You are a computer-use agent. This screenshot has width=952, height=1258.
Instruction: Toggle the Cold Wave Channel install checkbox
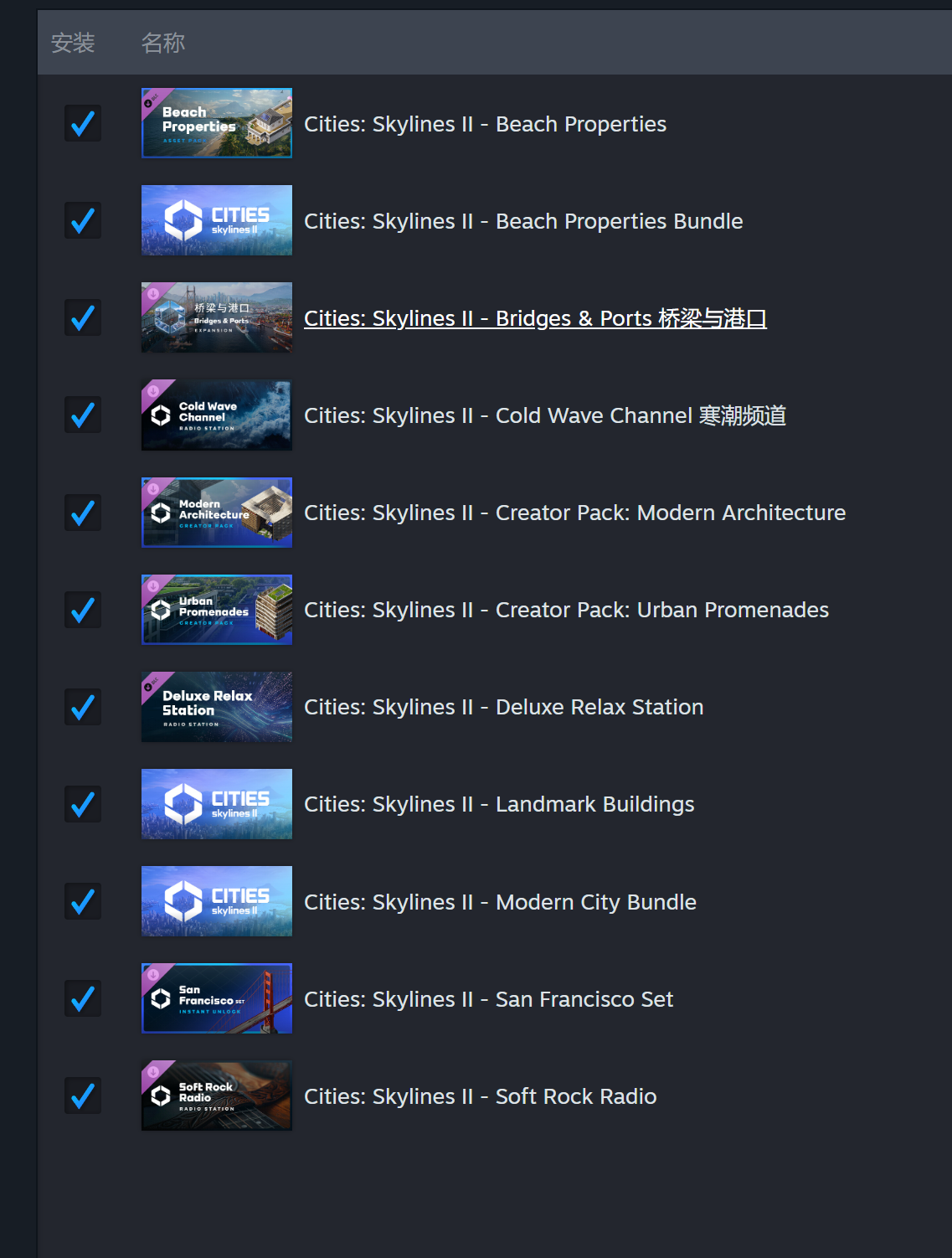83,415
